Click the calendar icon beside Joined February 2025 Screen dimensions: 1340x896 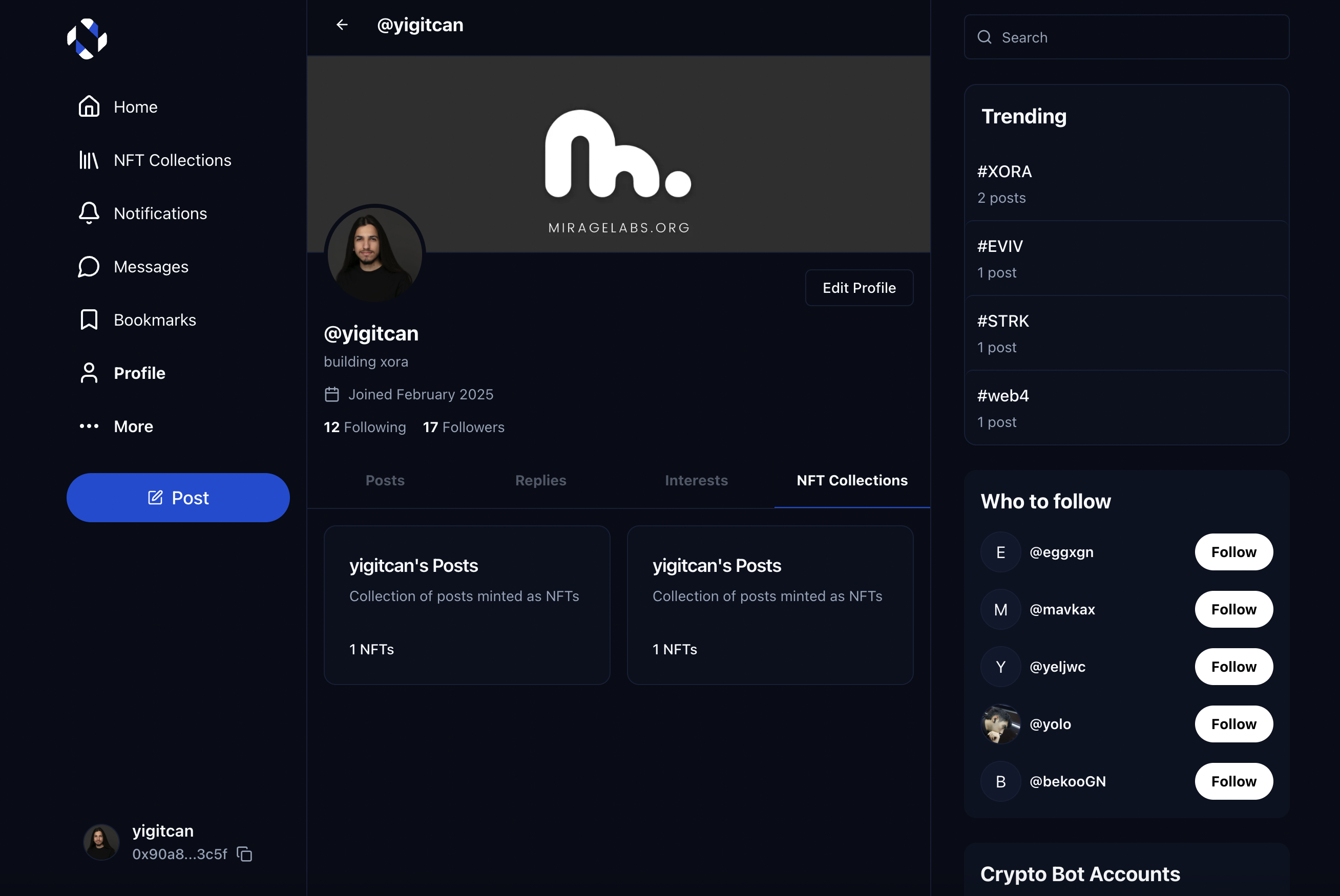coord(332,394)
